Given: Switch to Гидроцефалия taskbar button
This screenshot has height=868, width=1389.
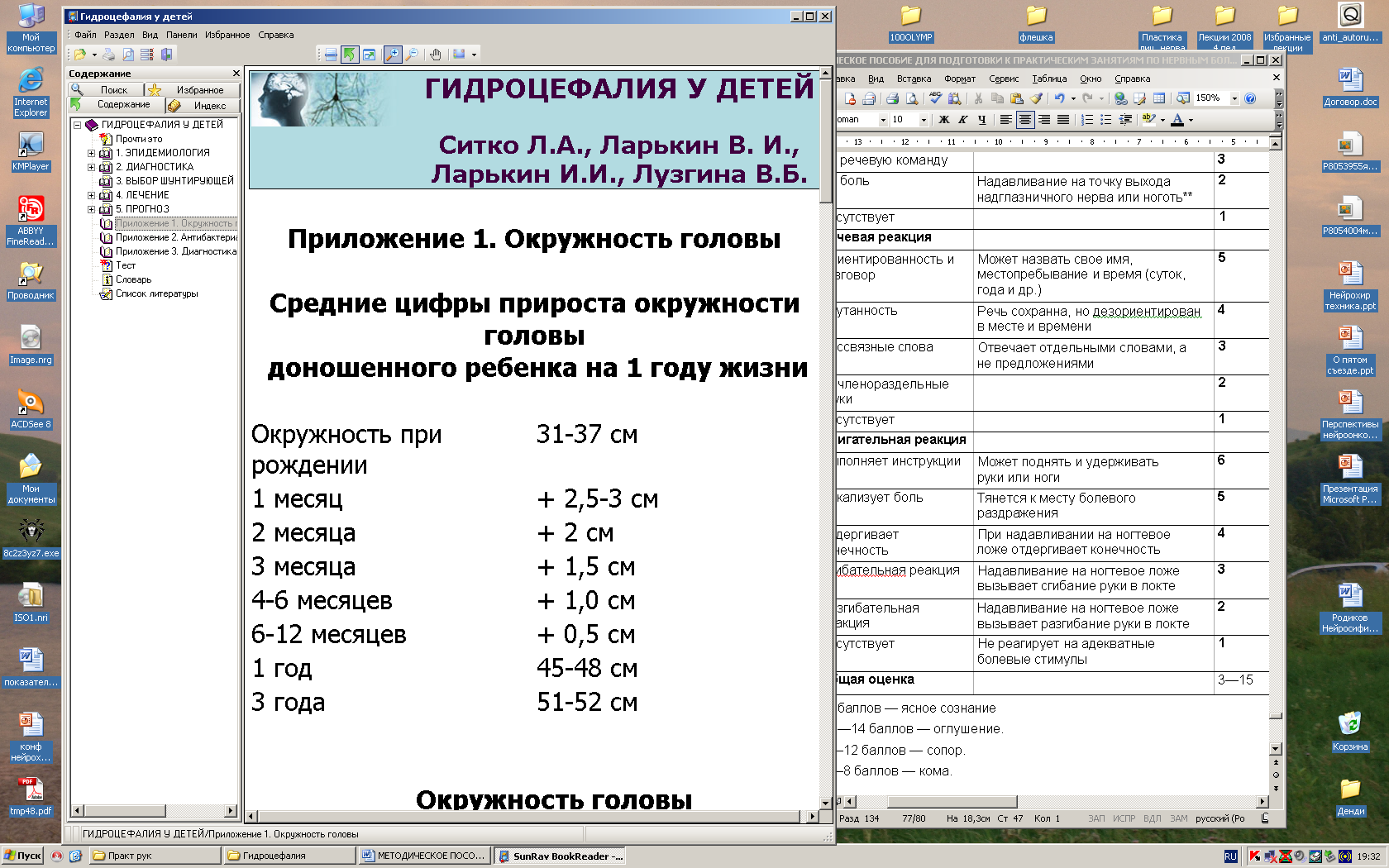Looking at the screenshot, I should pyautogui.click(x=289, y=856).
